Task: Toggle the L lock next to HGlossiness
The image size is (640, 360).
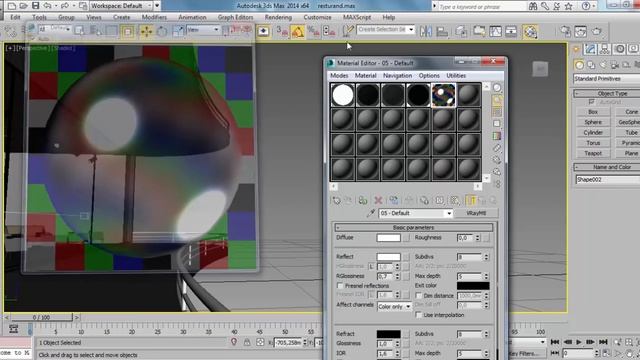Action: (371, 267)
